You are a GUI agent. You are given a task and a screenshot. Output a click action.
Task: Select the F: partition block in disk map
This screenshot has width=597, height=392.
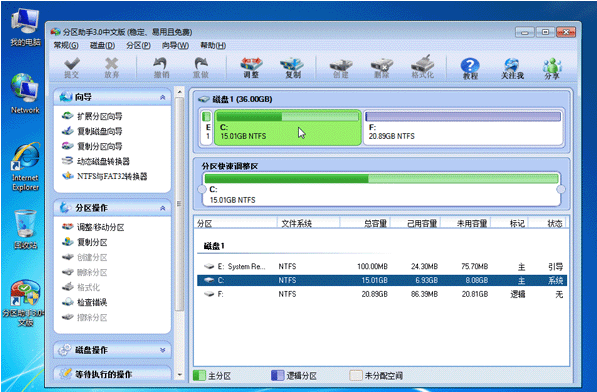(x=463, y=128)
